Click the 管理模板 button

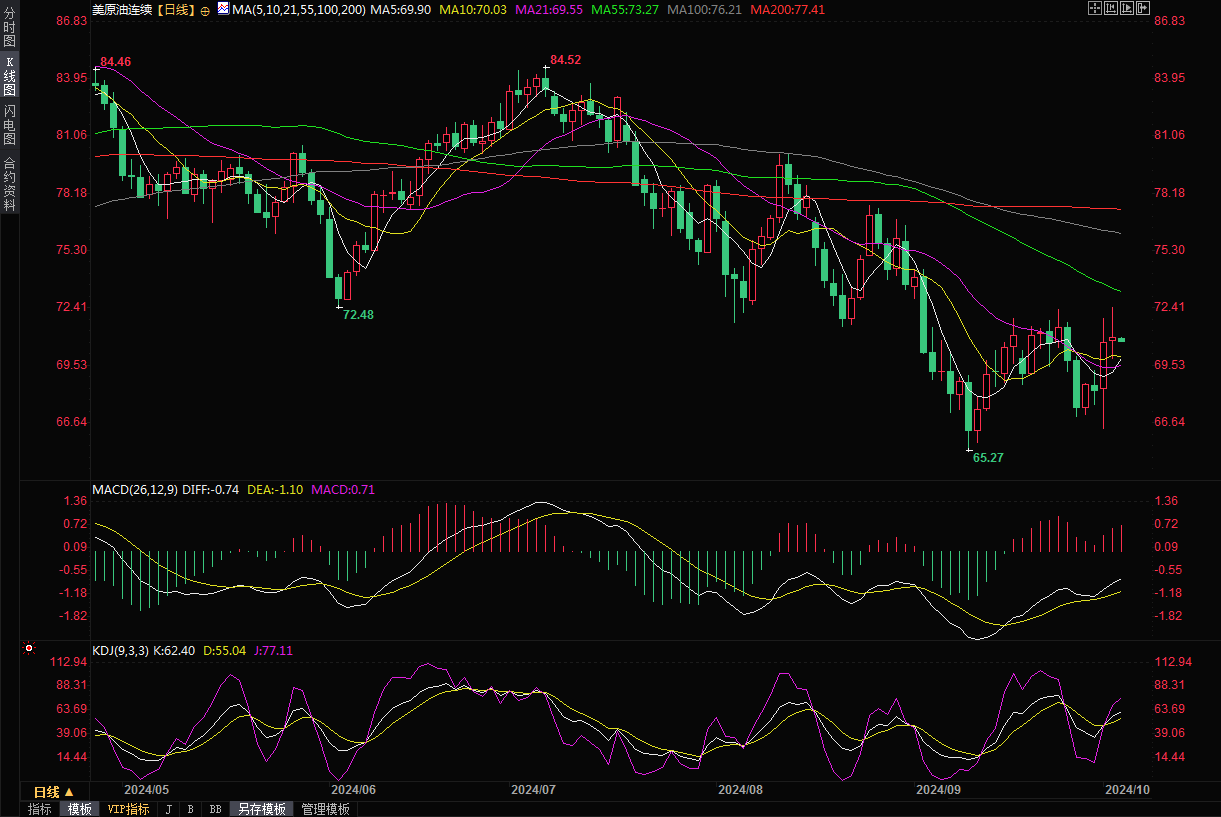(326, 809)
